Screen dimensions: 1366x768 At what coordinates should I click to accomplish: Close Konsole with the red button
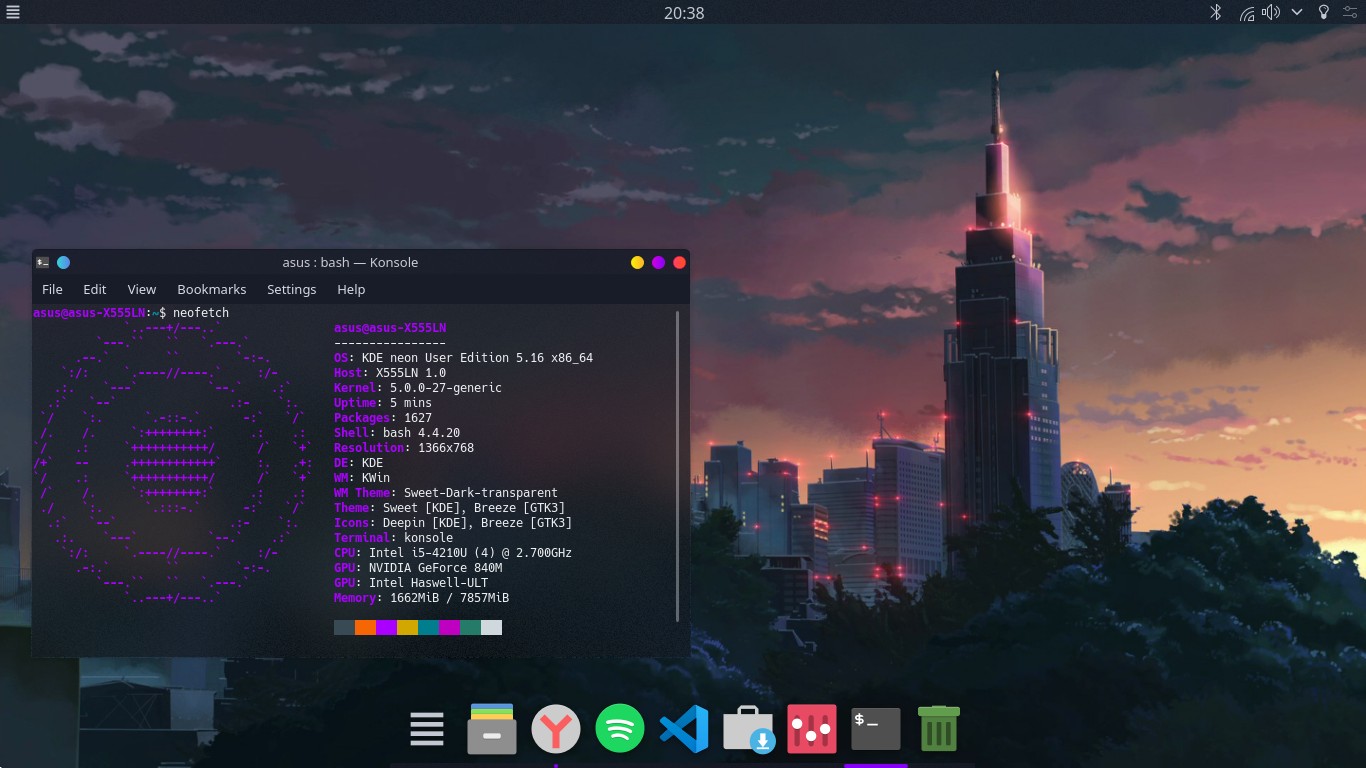click(679, 262)
